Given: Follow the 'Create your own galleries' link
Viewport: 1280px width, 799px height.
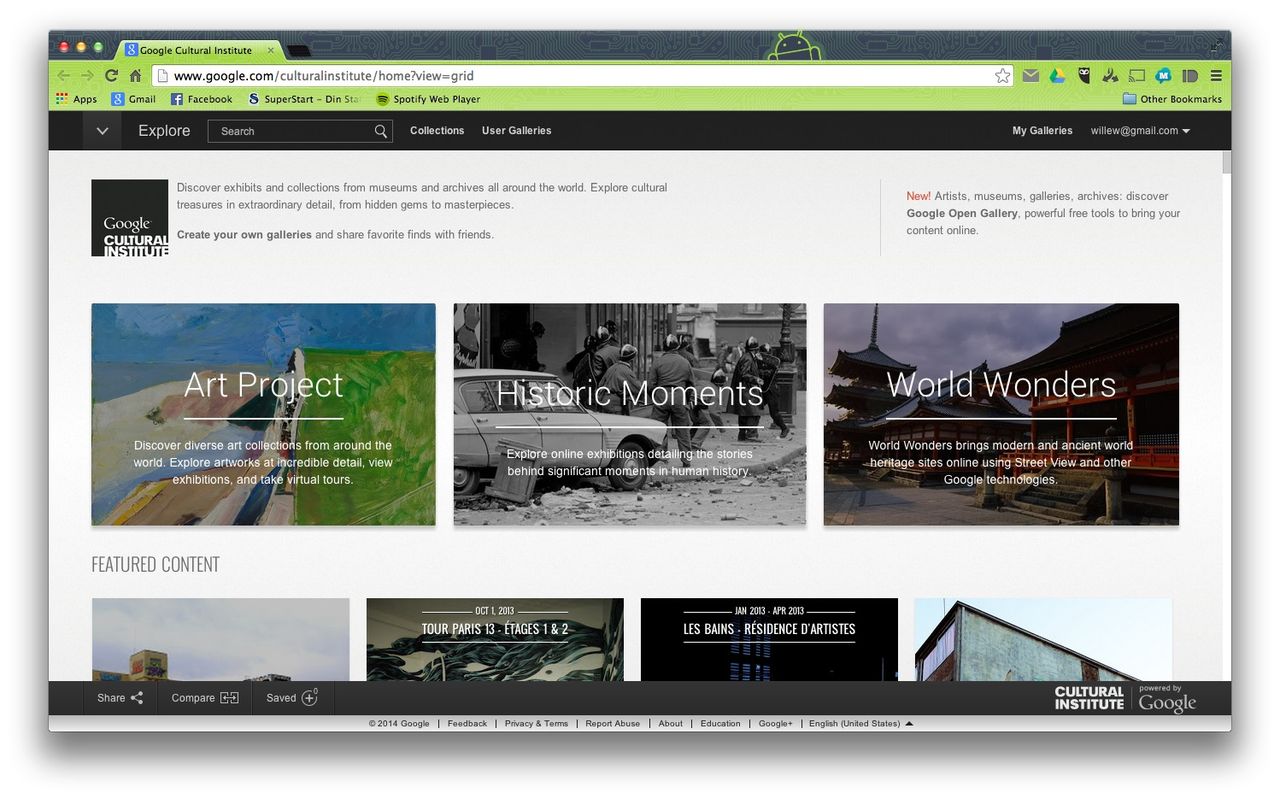Looking at the screenshot, I should (244, 235).
